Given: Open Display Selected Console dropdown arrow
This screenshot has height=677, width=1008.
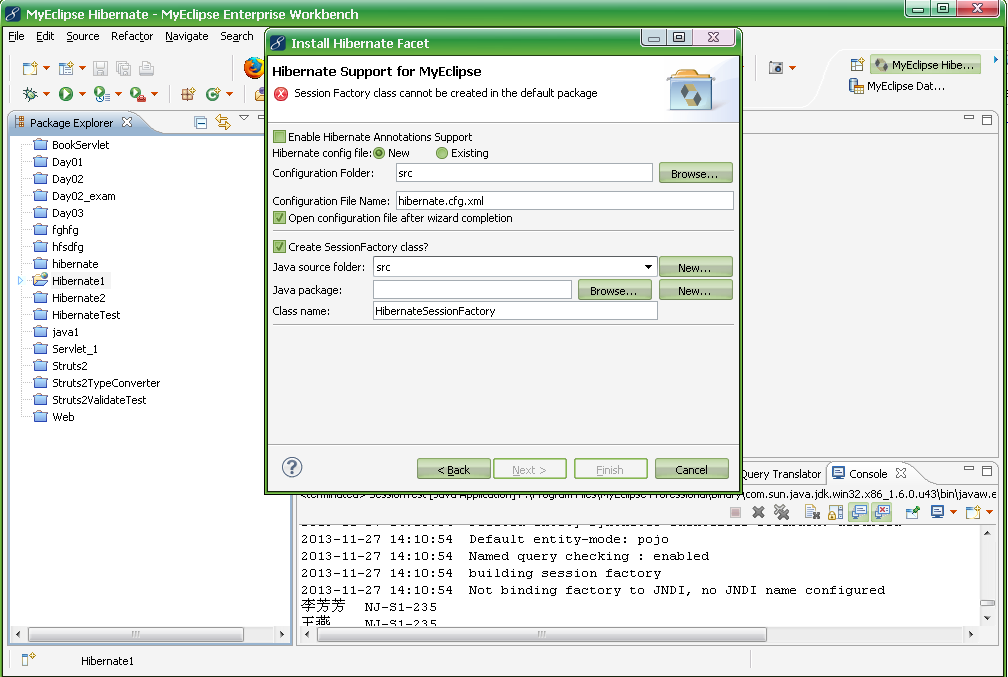Looking at the screenshot, I should [953, 512].
